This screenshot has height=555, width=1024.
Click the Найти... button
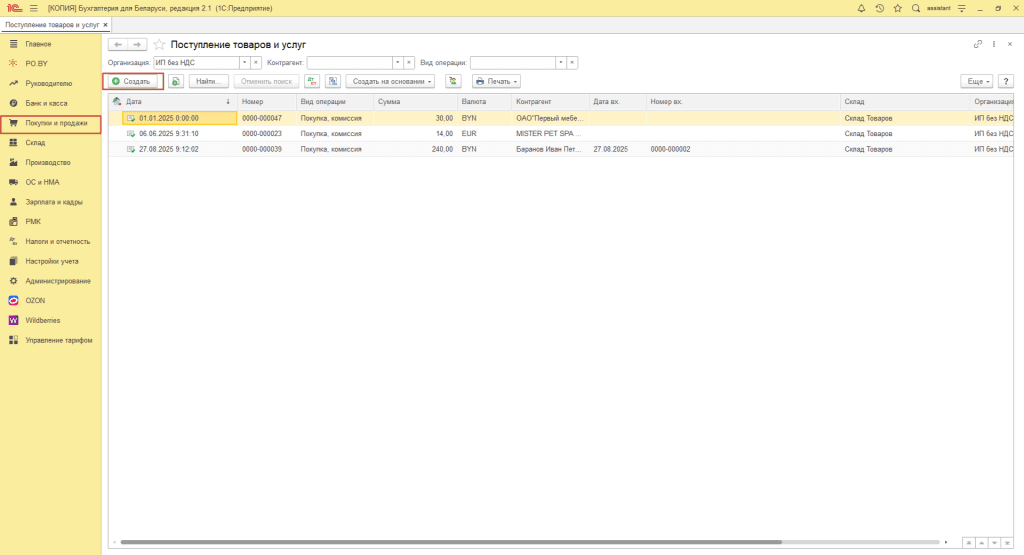(x=209, y=81)
